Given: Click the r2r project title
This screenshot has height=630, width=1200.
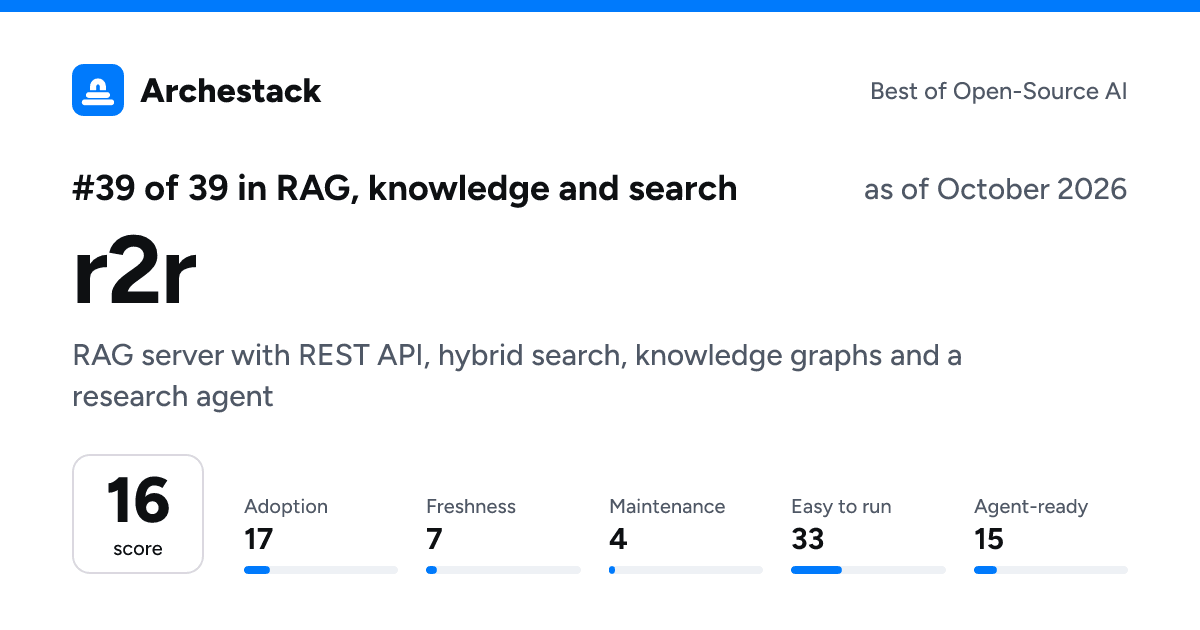Looking at the screenshot, I should click(134, 272).
